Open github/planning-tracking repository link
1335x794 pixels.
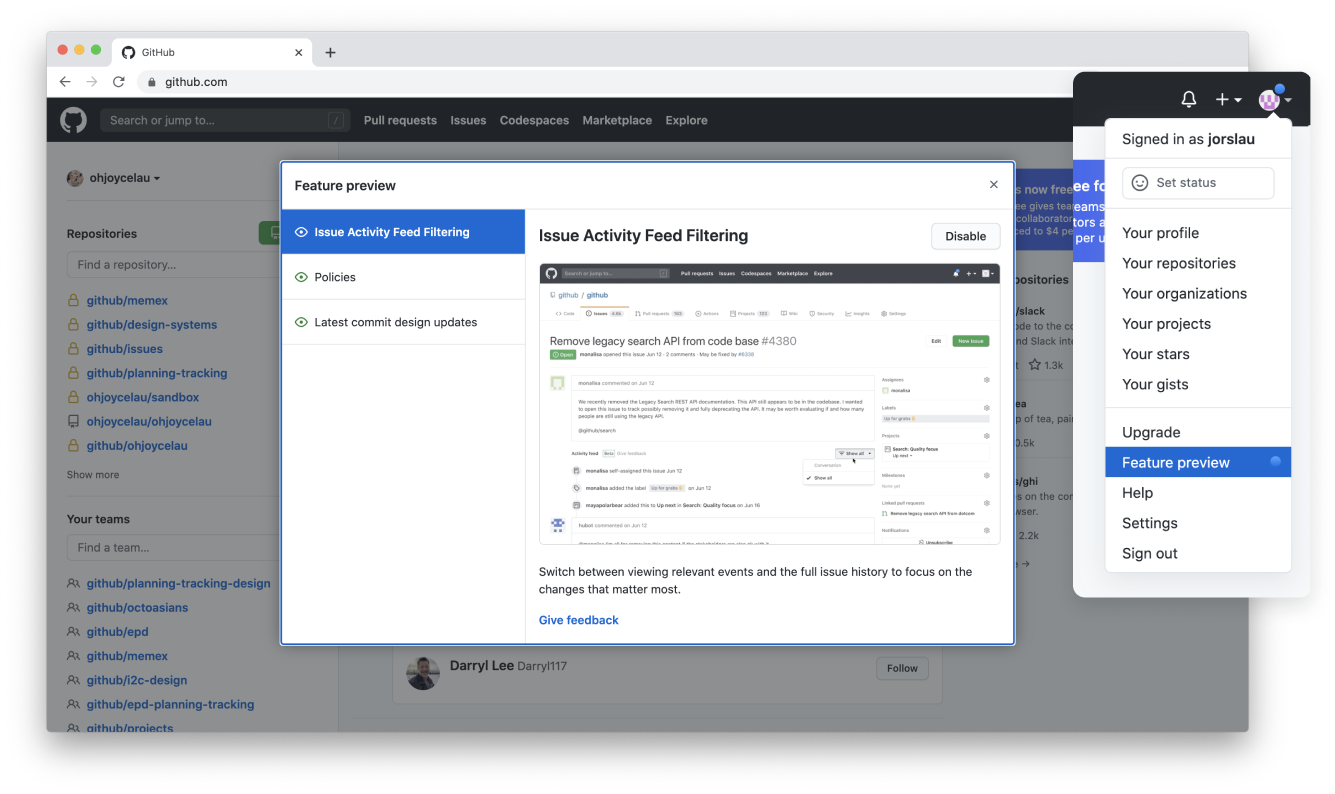pyautogui.click(x=157, y=373)
